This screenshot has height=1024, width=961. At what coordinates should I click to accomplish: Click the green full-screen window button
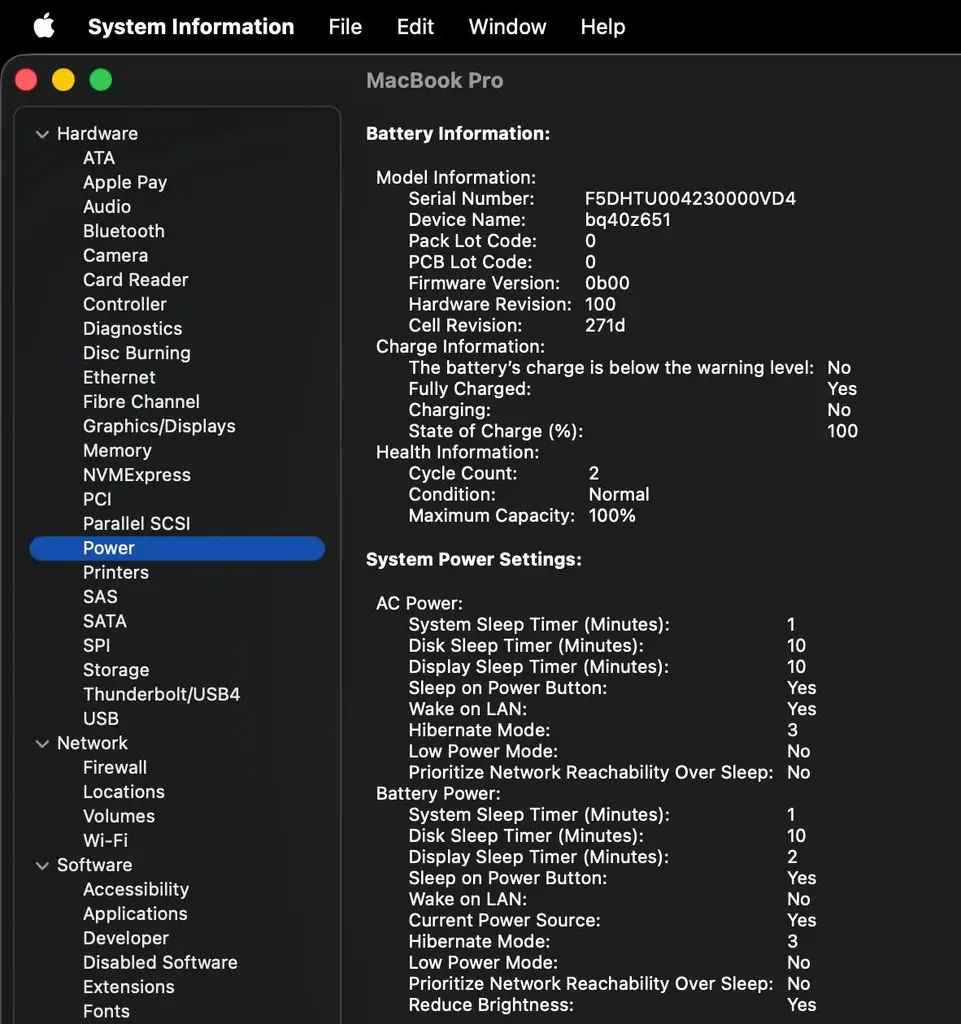point(101,80)
